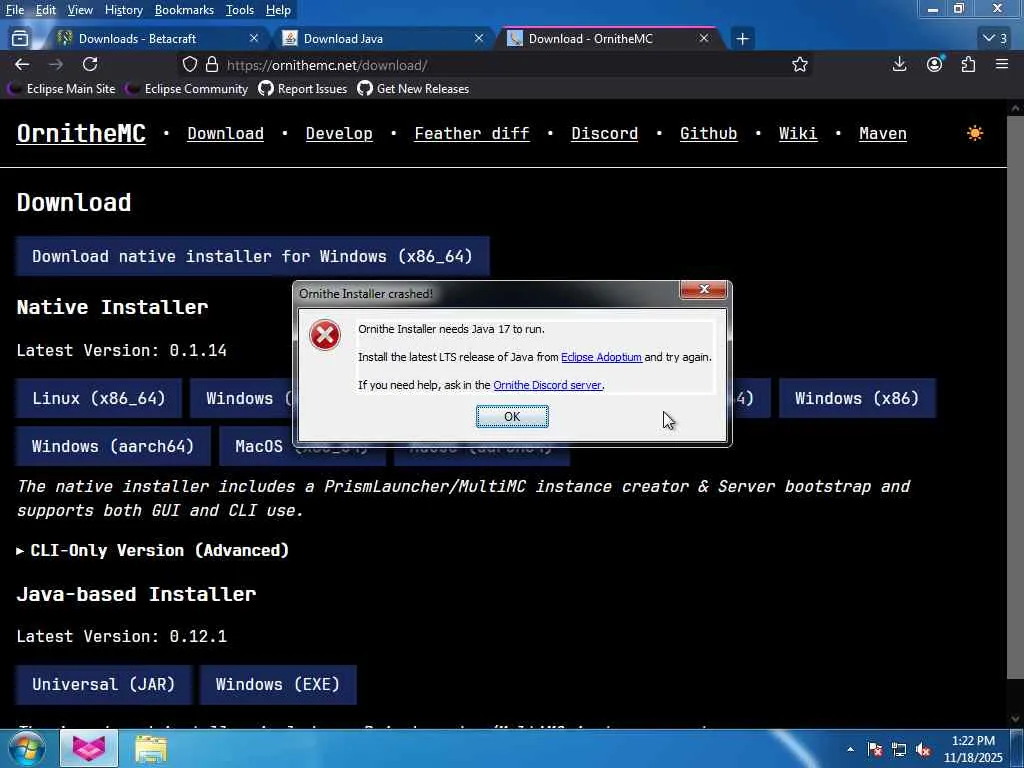
Task: Open the Ornithe Discord server link
Action: 547,385
